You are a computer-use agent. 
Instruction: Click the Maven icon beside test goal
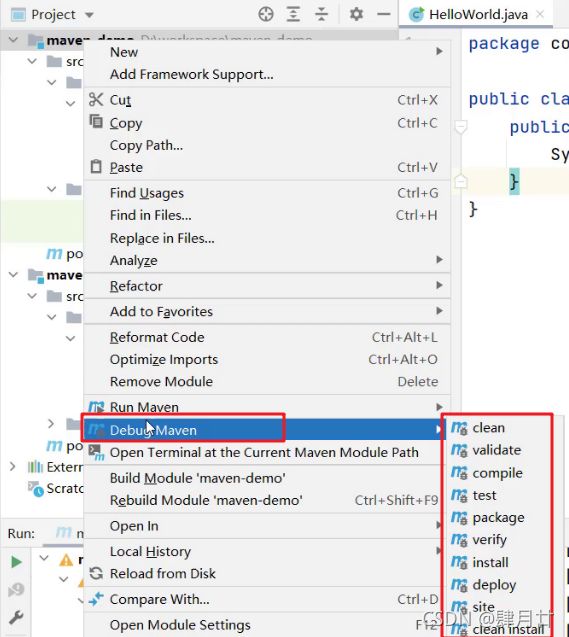pyautogui.click(x=459, y=495)
